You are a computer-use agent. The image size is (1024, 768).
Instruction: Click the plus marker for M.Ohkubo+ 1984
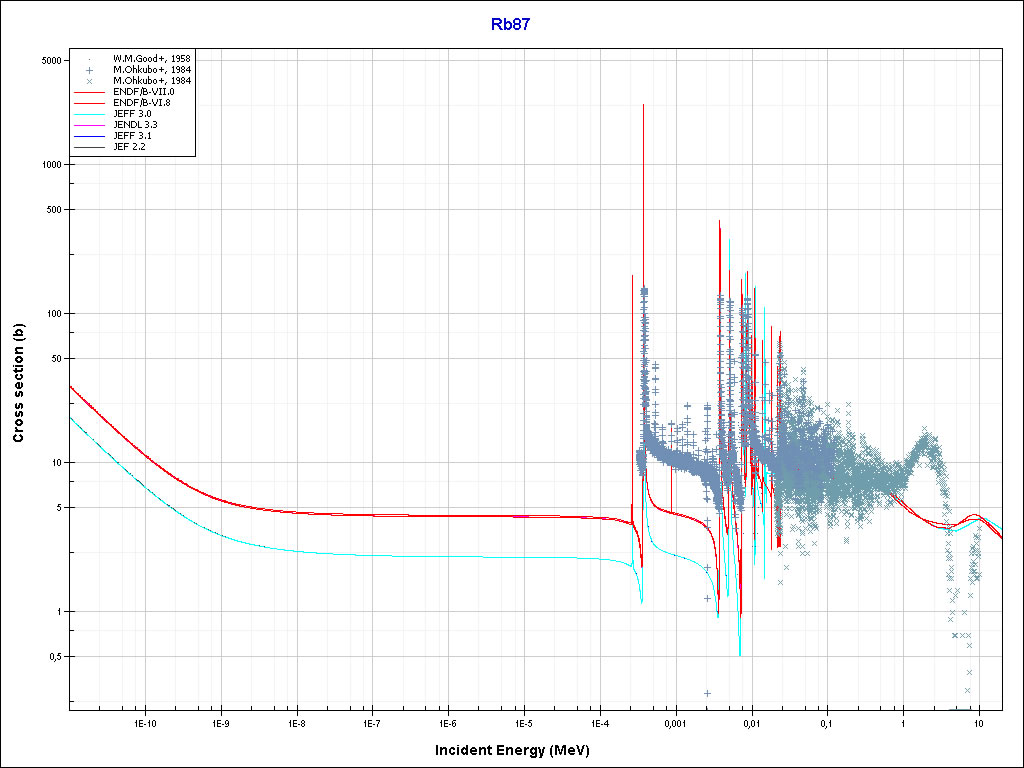pos(89,70)
